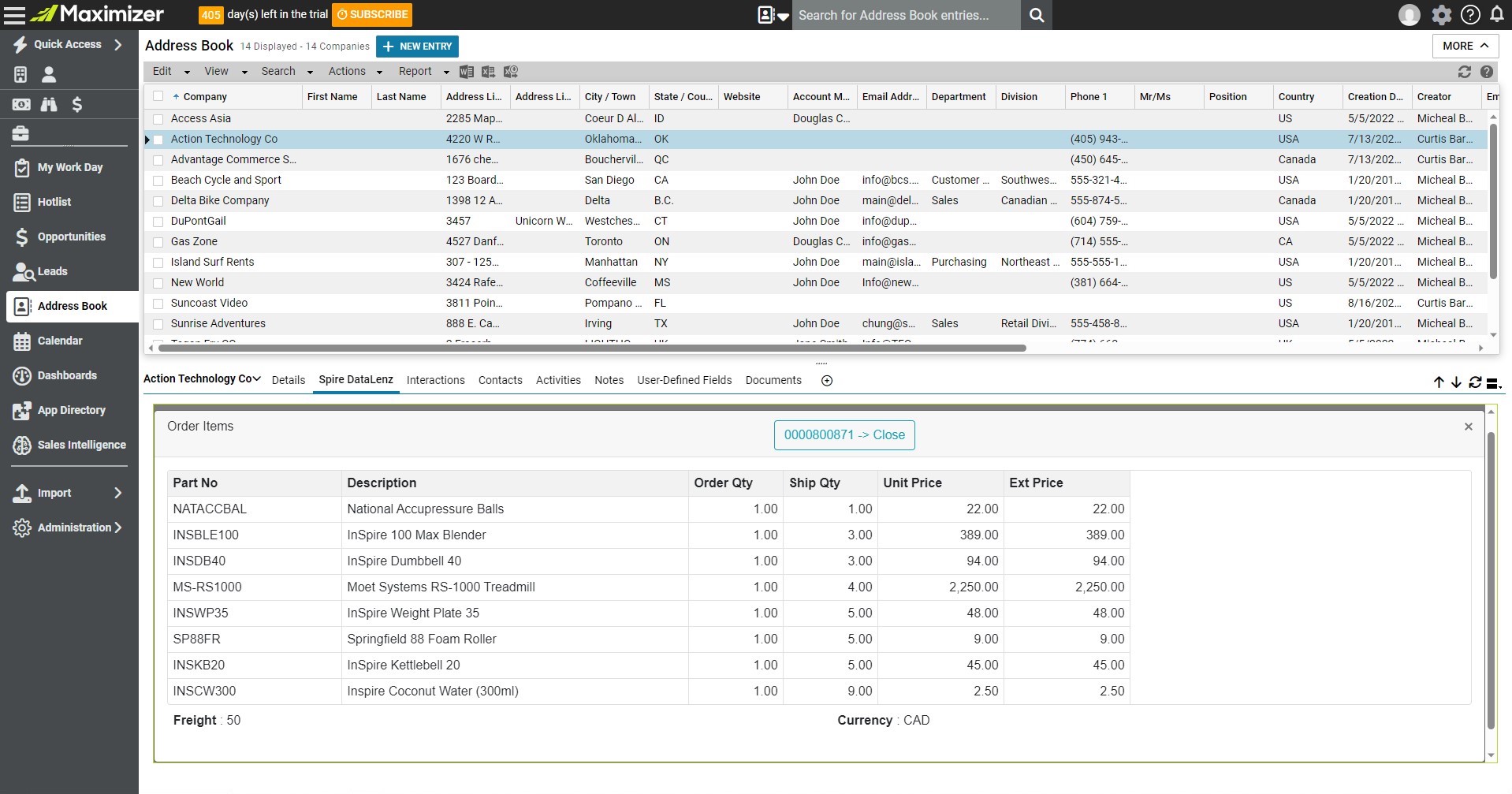Close the Order Items panel
Image resolution: width=1512 pixels, height=794 pixels.
(1468, 427)
